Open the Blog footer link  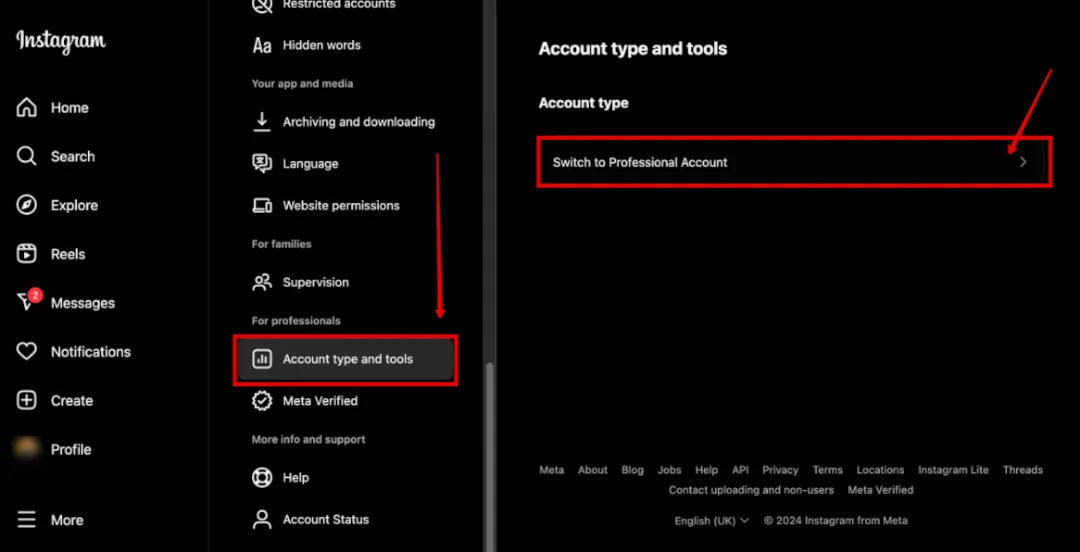pyautogui.click(x=632, y=470)
